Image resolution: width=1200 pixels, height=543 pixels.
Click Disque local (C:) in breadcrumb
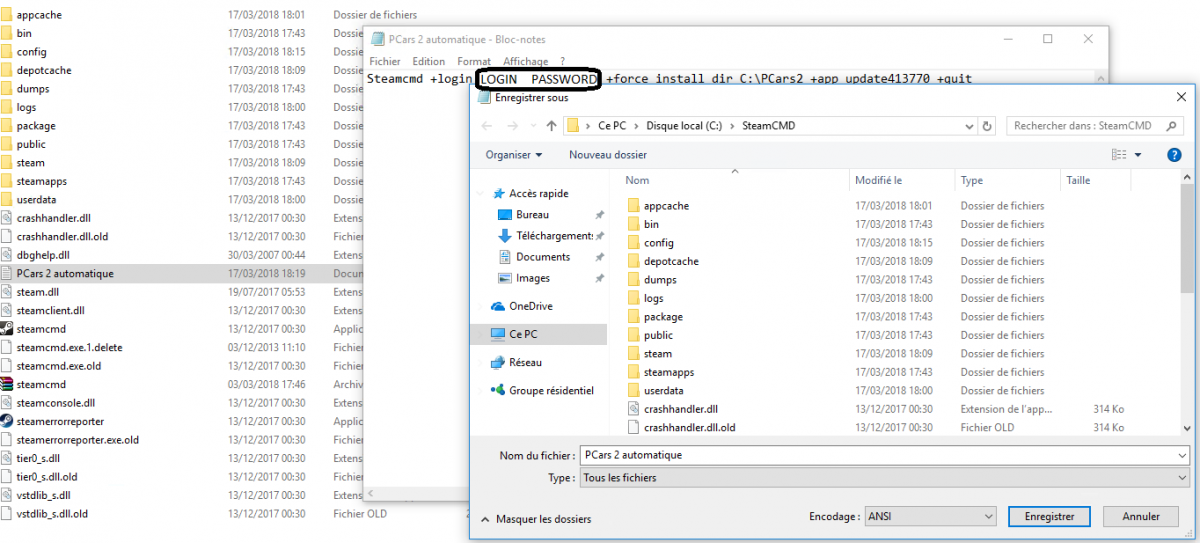point(684,127)
